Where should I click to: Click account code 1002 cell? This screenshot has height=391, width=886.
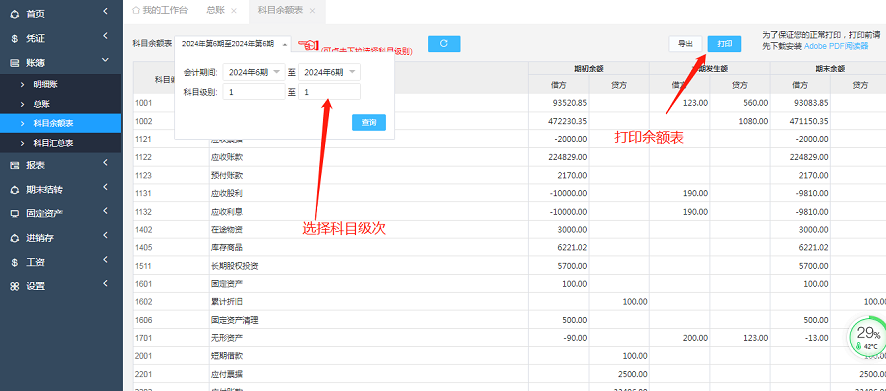click(144, 121)
